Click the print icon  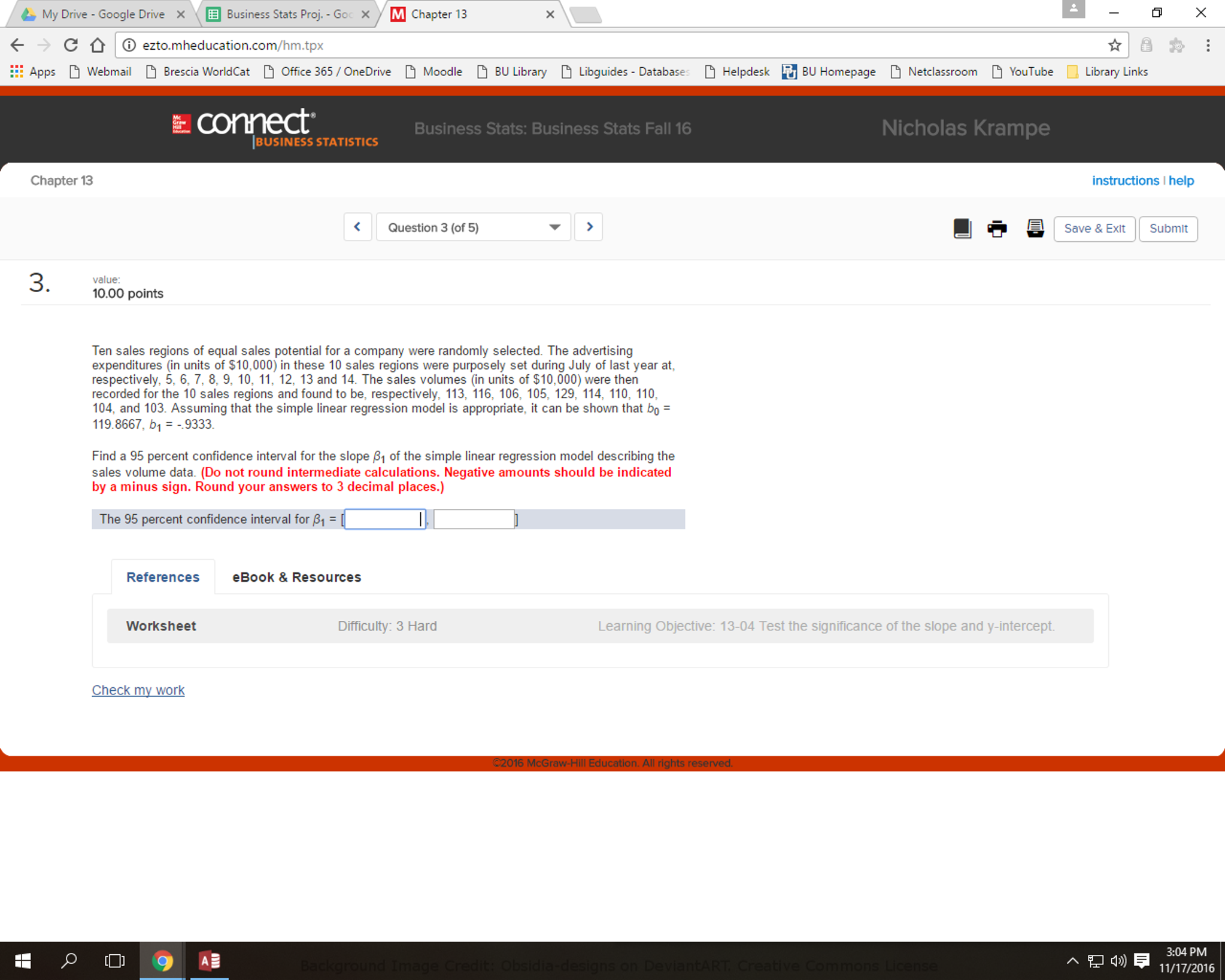(x=997, y=228)
